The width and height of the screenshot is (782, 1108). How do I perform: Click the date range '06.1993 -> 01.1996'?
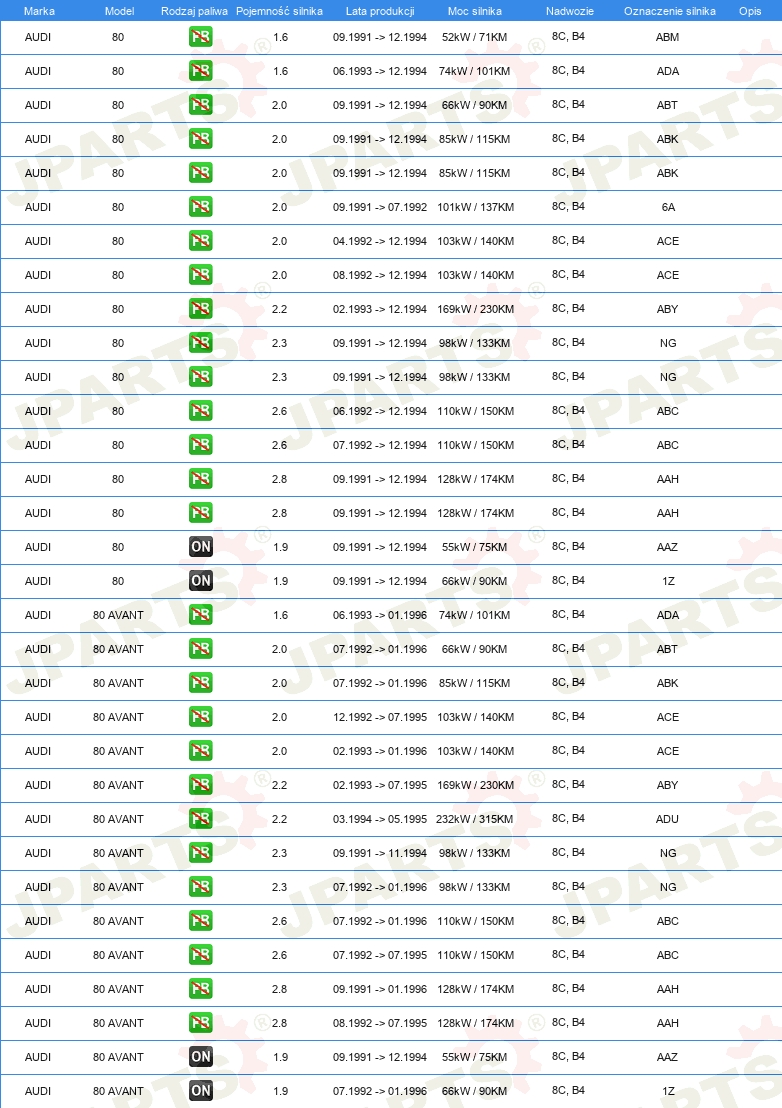click(x=380, y=615)
